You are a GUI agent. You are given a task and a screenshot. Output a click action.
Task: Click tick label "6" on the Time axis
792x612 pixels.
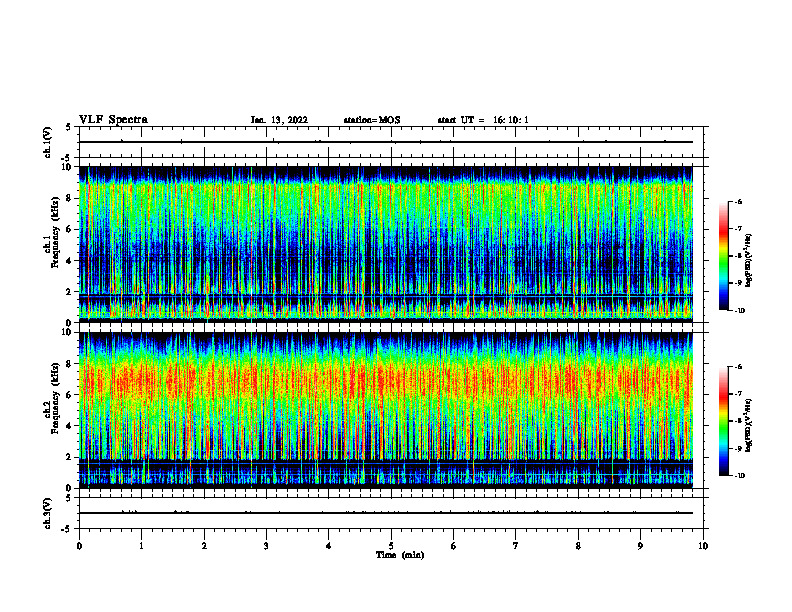[454, 546]
